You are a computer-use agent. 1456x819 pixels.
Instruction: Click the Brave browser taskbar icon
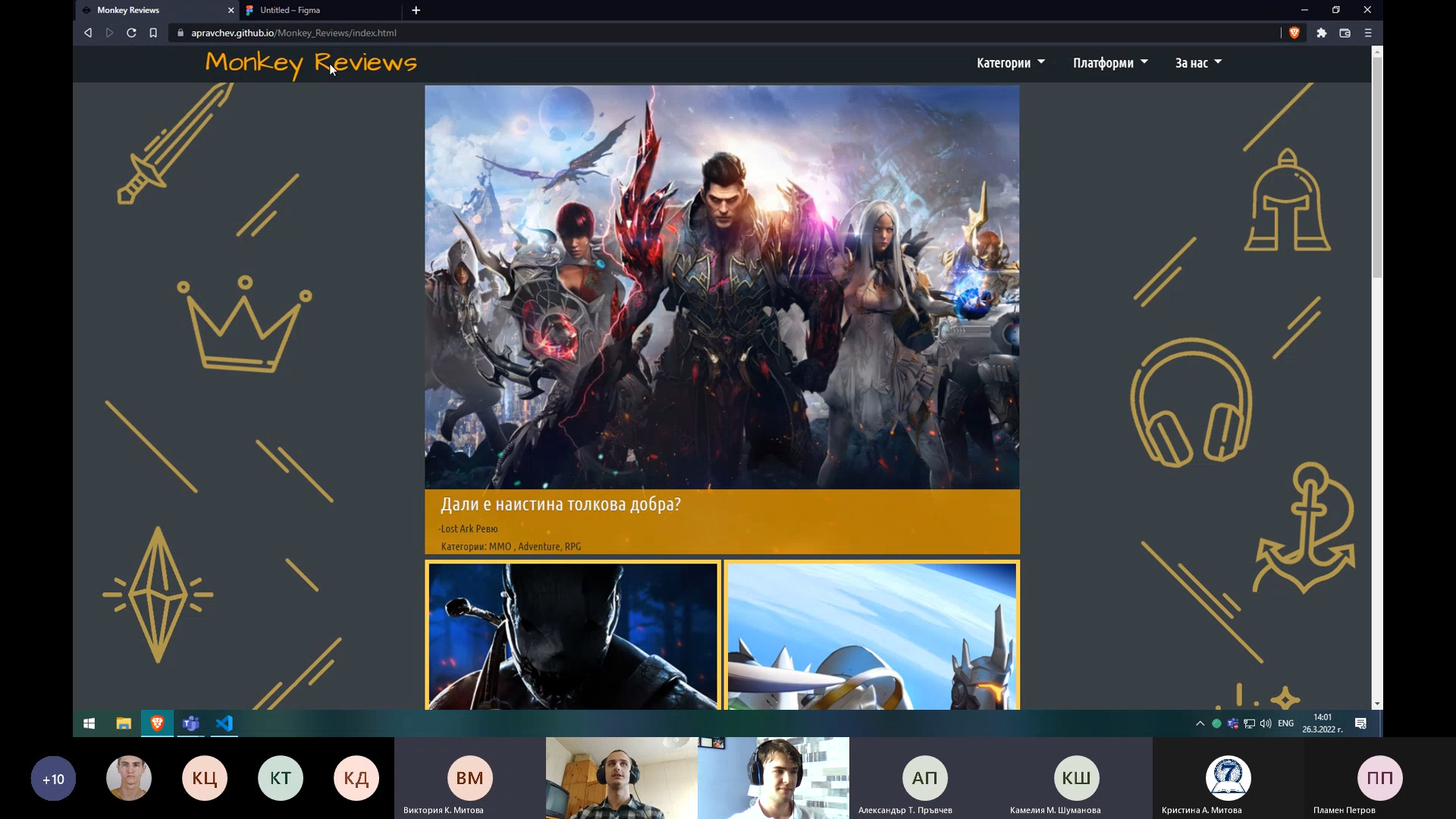158,723
